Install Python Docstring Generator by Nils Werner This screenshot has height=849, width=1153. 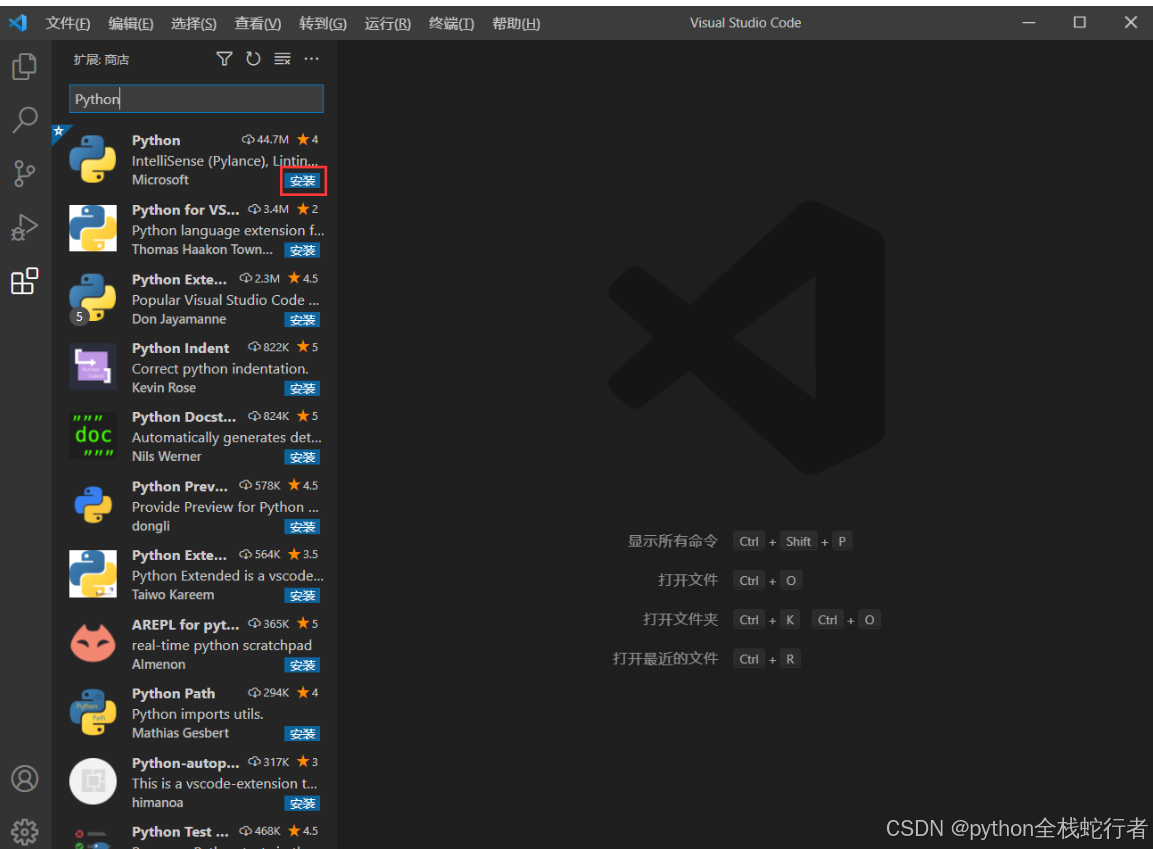(302, 457)
